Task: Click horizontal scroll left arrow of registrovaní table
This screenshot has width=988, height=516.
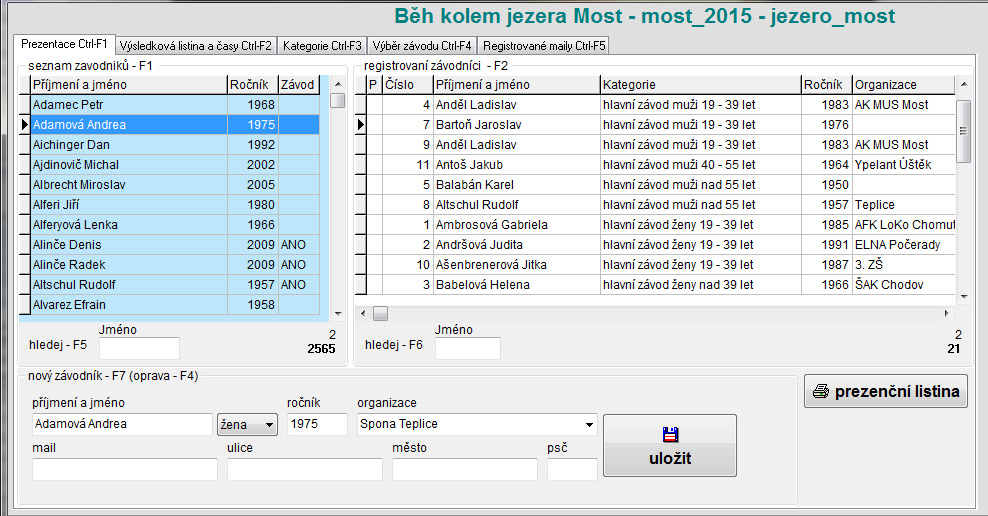Action: (363, 313)
